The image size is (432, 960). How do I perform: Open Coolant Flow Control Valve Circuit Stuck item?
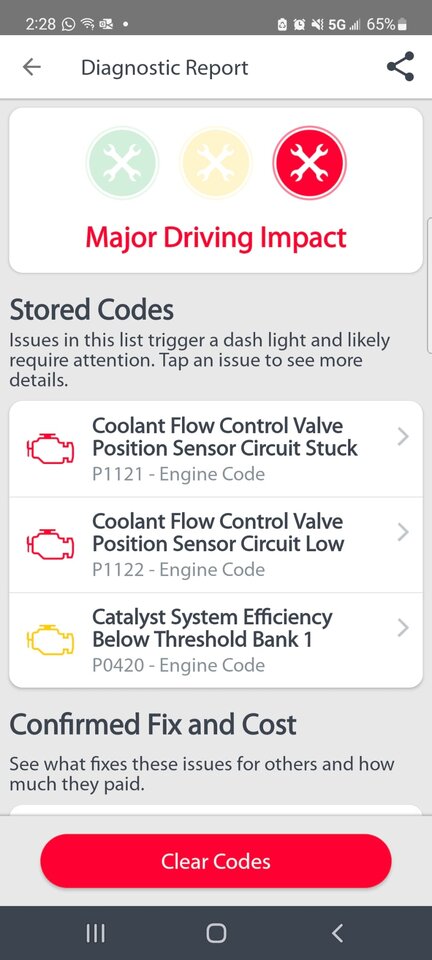click(215, 449)
